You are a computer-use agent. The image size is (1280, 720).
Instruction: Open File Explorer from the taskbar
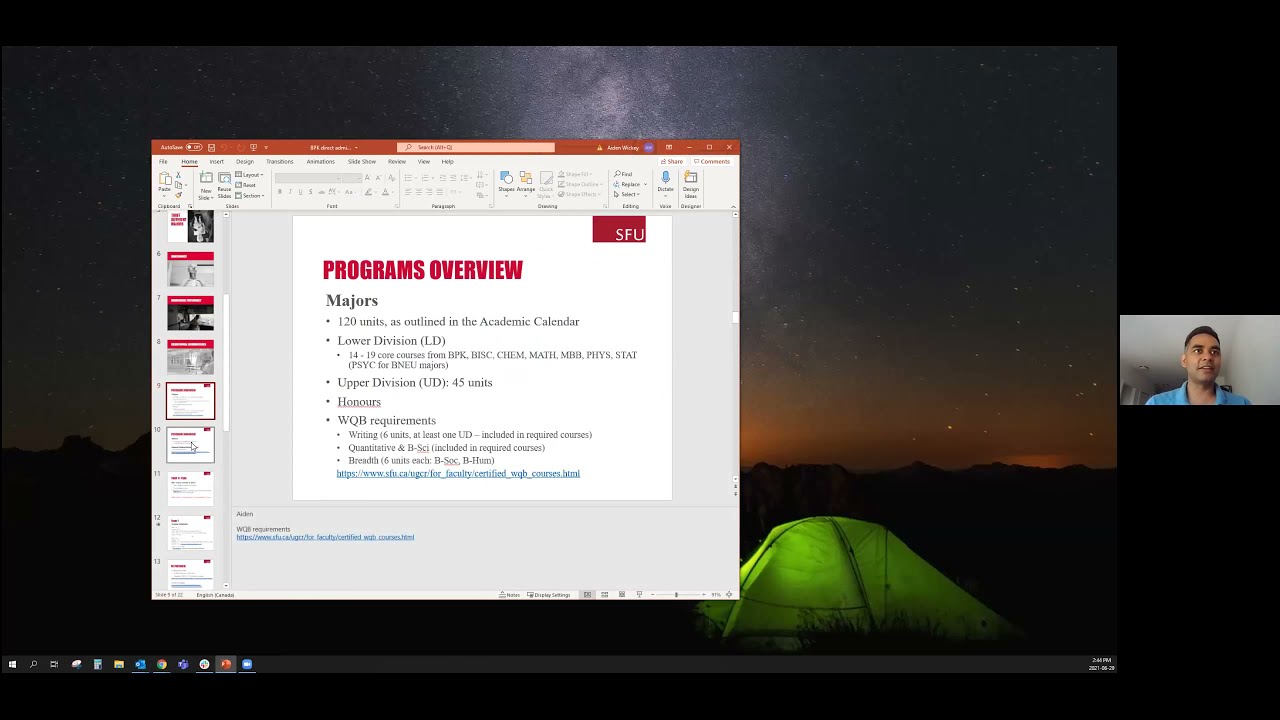coord(119,664)
